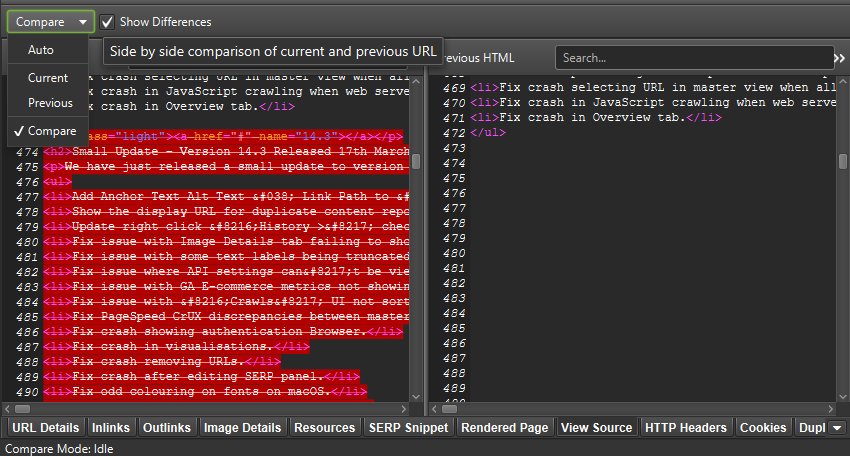Click left pane horizontal scroll right arrow
The height and width of the screenshot is (456, 850).
[x=404, y=409]
